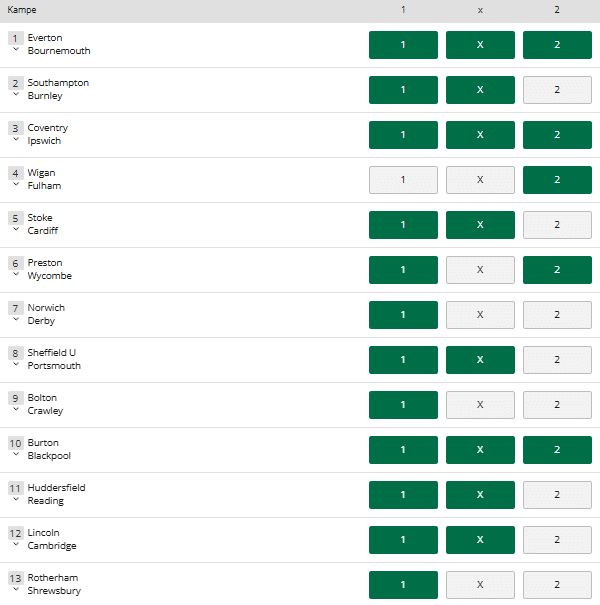Expand match 9 Bolton–Crawley chevron
The image size is (600, 605).
click(15, 410)
